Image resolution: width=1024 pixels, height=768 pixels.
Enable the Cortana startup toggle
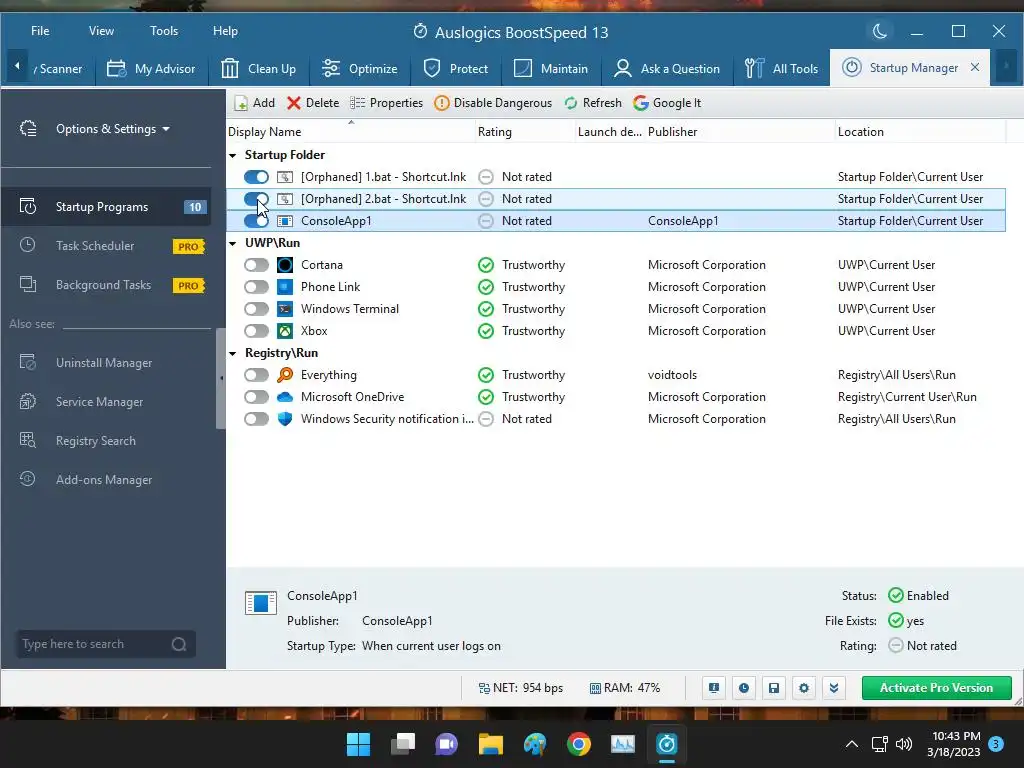coord(257,265)
